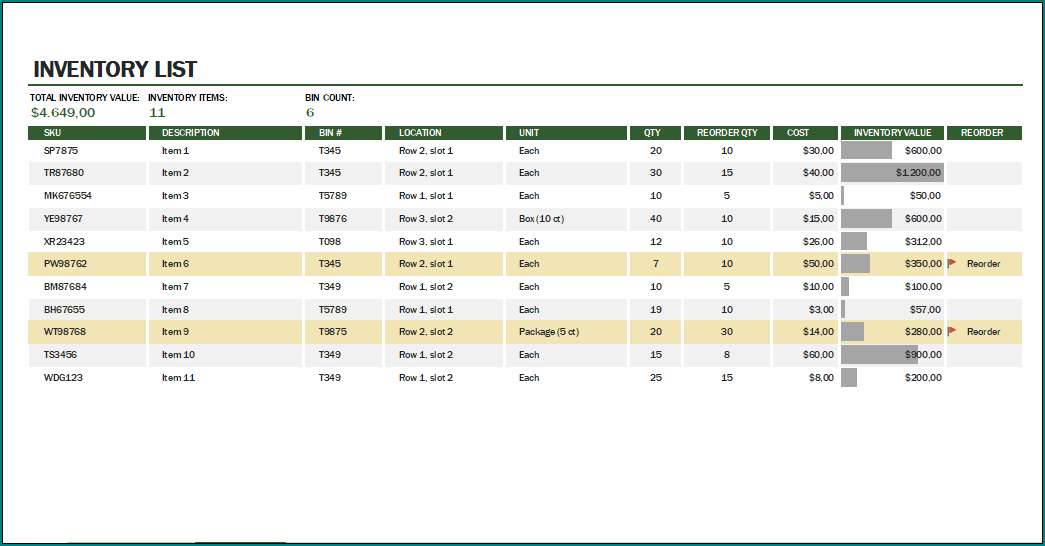Click the BIN # column header
The height and width of the screenshot is (546, 1045).
331,133
